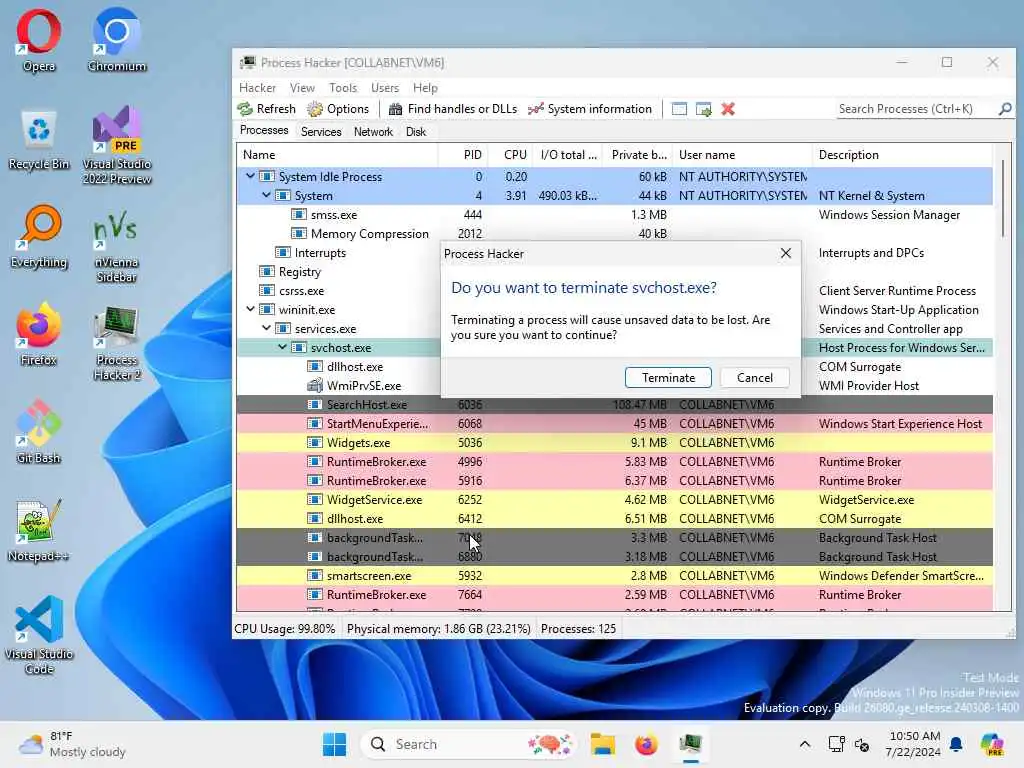This screenshot has height=768, width=1024.
Task: Open the Recycle Bin icon
Action: tap(39, 139)
